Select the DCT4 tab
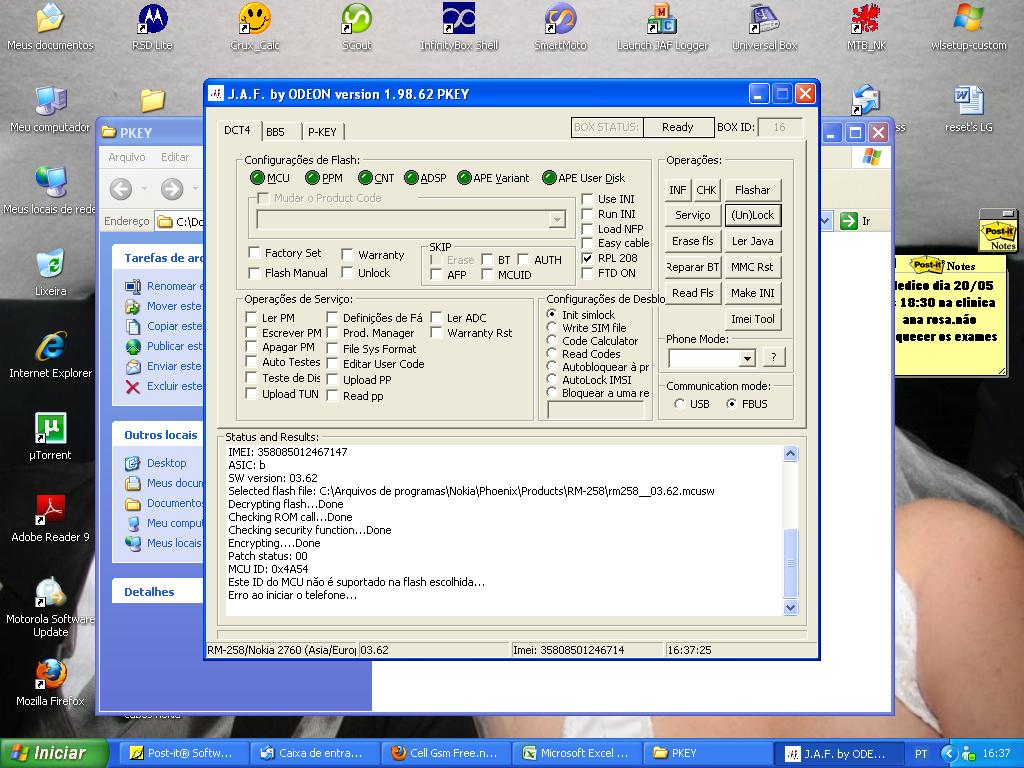 (x=237, y=130)
